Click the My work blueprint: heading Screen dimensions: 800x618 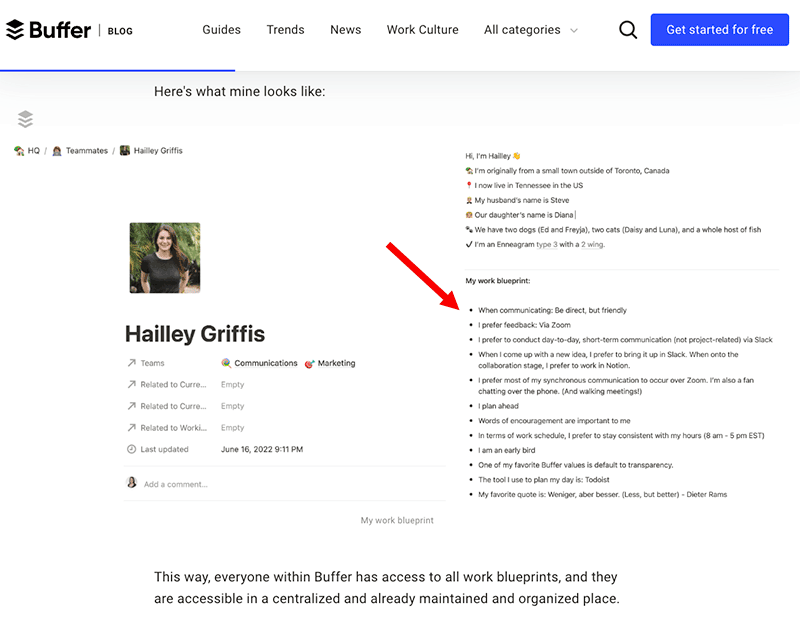coord(497,281)
